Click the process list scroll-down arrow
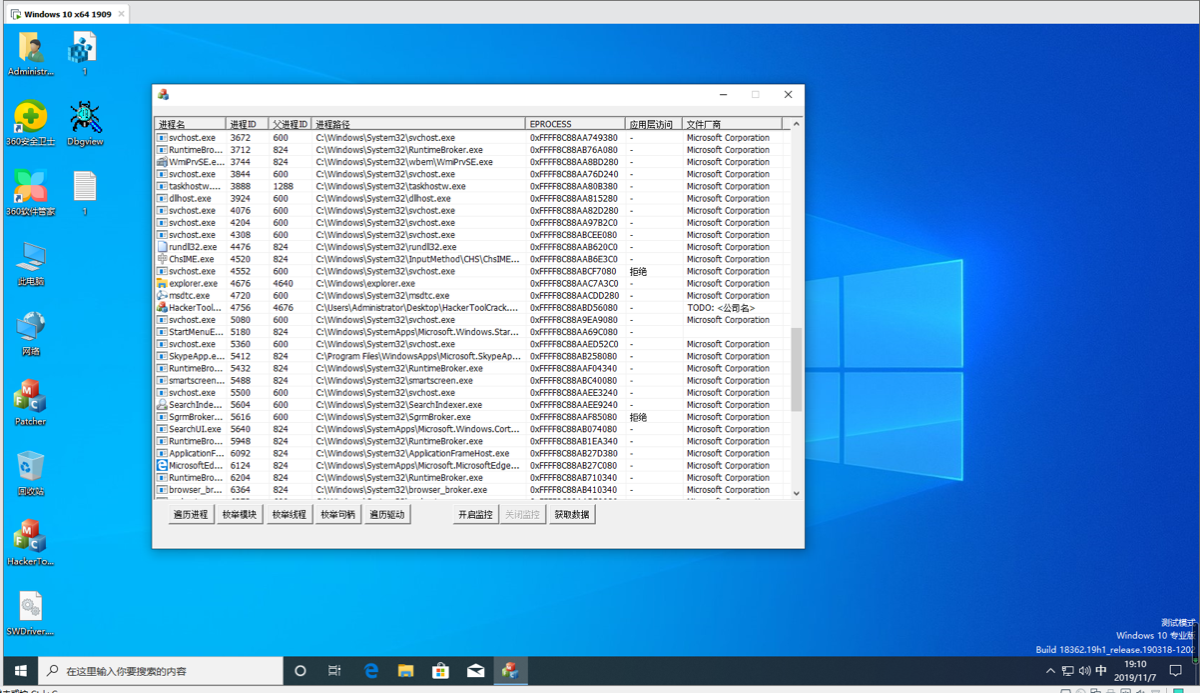 pos(796,493)
